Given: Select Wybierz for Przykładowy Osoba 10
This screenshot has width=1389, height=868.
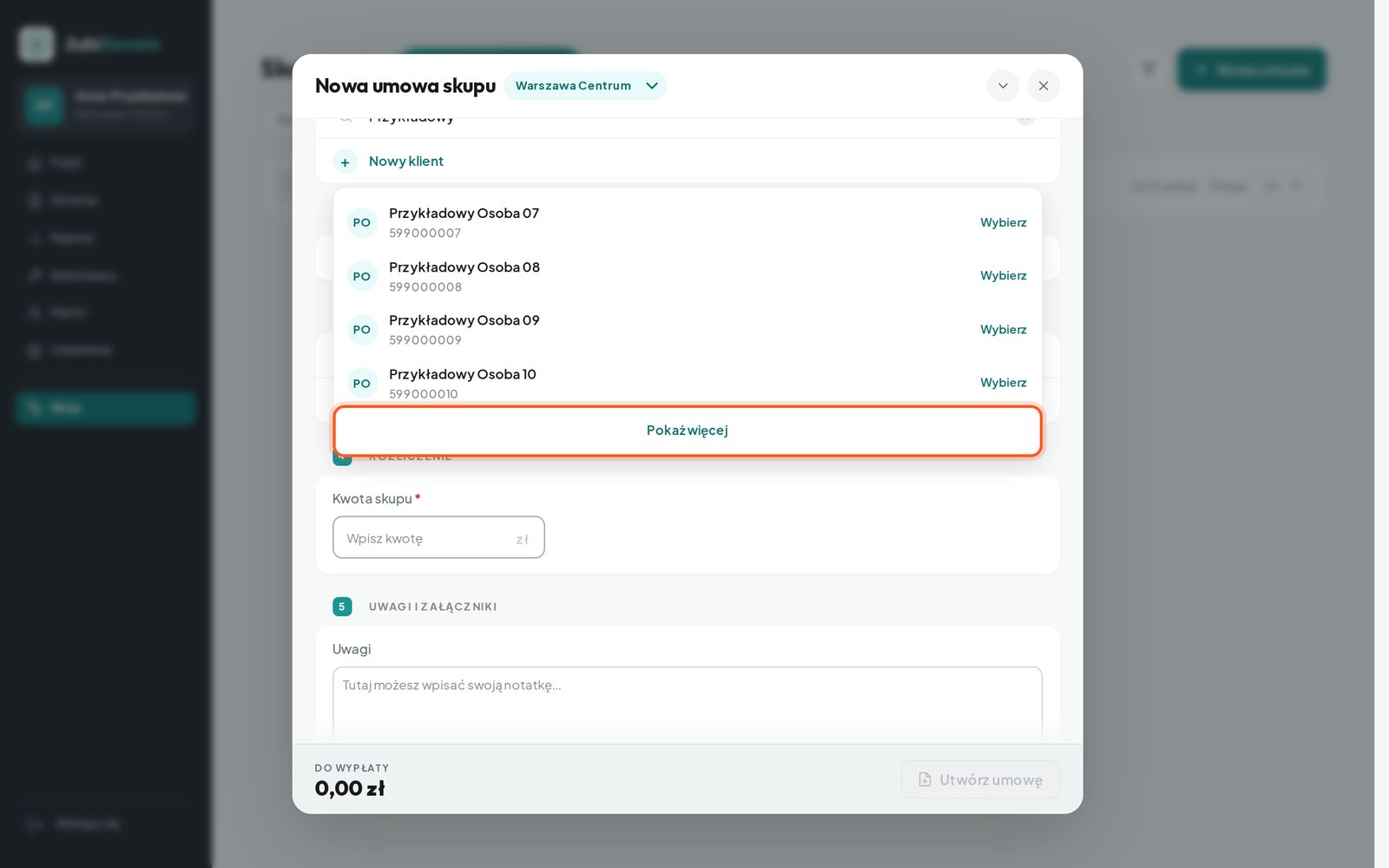Looking at the screenshot, I should (1004, 382).
